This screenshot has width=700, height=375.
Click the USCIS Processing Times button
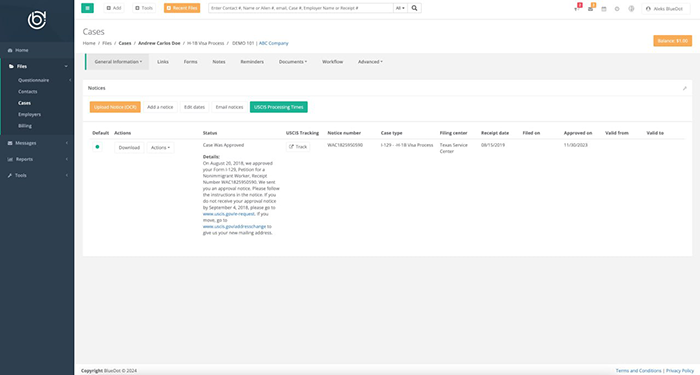point(279,107)
